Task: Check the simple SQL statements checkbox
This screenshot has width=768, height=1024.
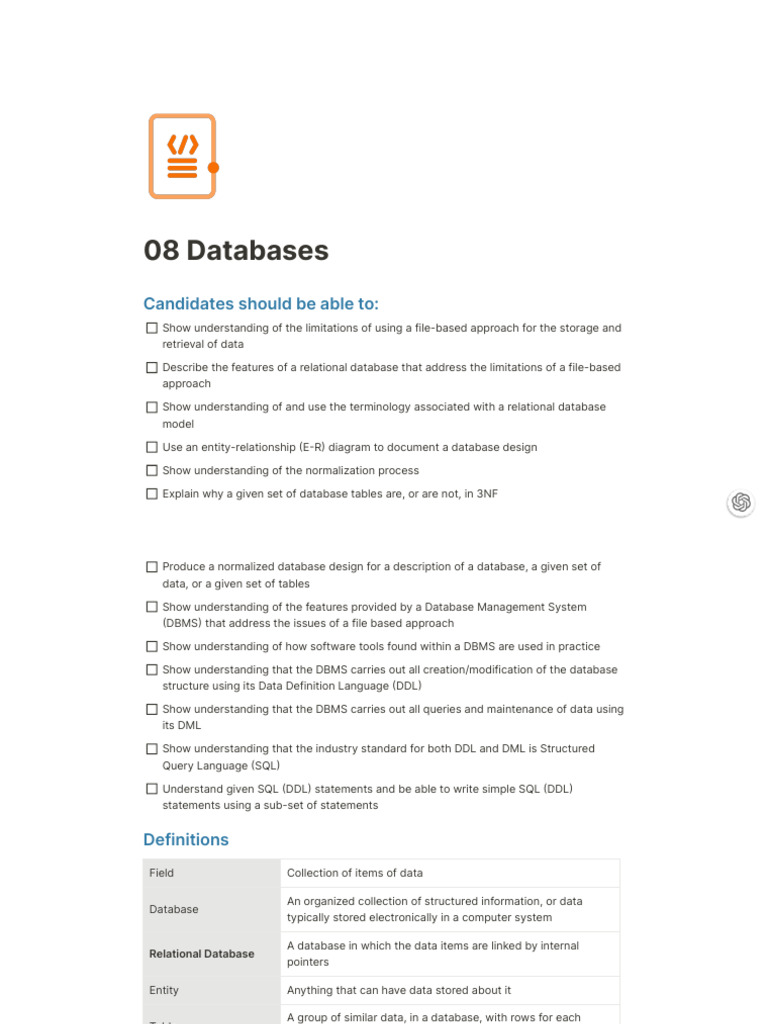Action: click(x=152, y=789)
